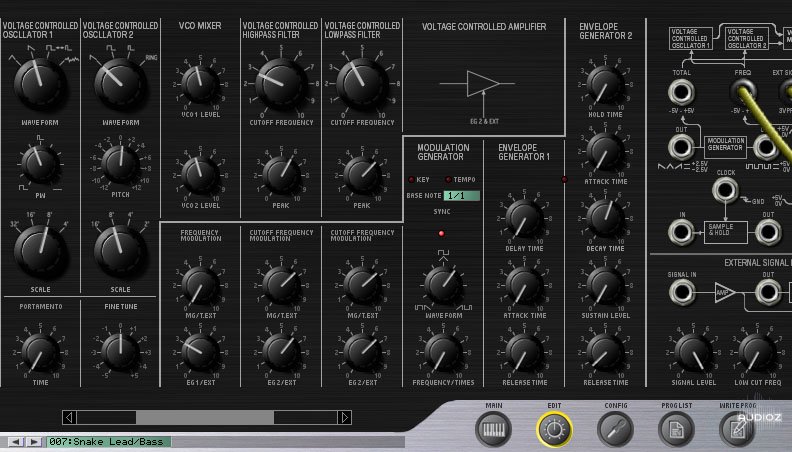This screenshot has height=452, width=792.
Task: Click the SIGNAL IN patch jack
Action: pos(681,292)
